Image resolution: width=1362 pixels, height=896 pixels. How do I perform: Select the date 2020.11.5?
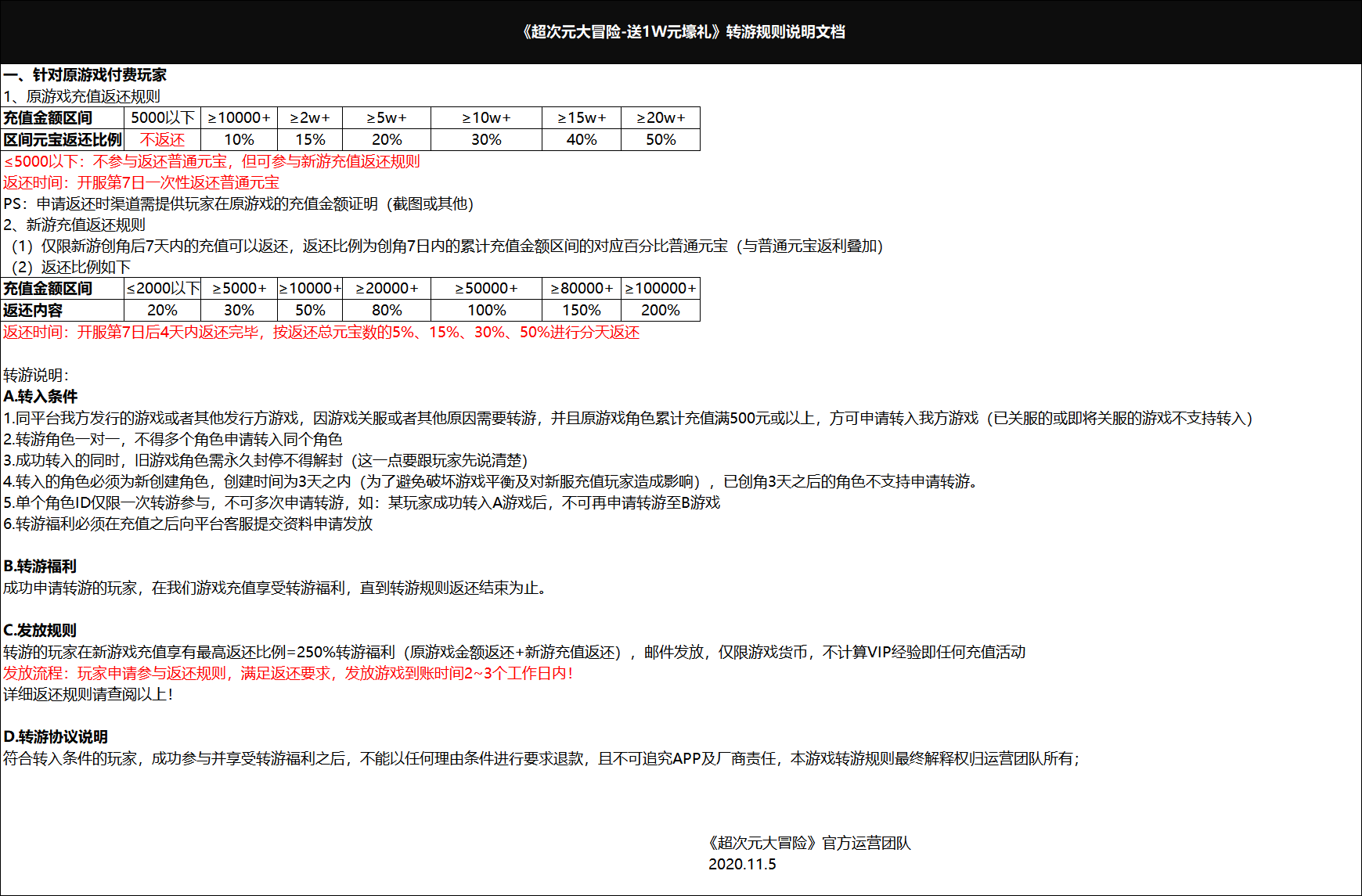pyautogui.click(x=742, y=864)
